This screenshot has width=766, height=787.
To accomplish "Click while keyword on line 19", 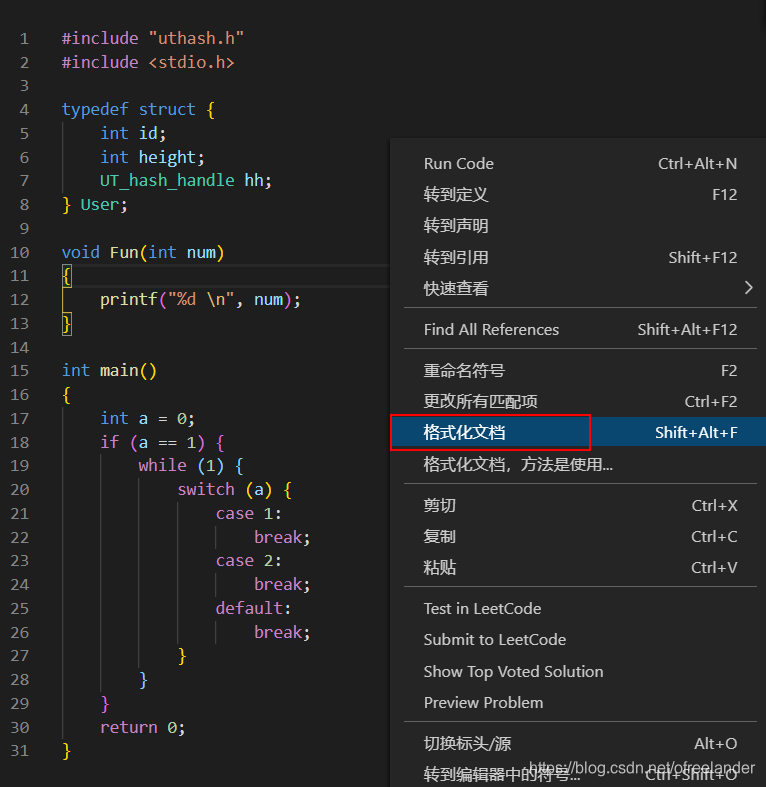I will (162, 466).
